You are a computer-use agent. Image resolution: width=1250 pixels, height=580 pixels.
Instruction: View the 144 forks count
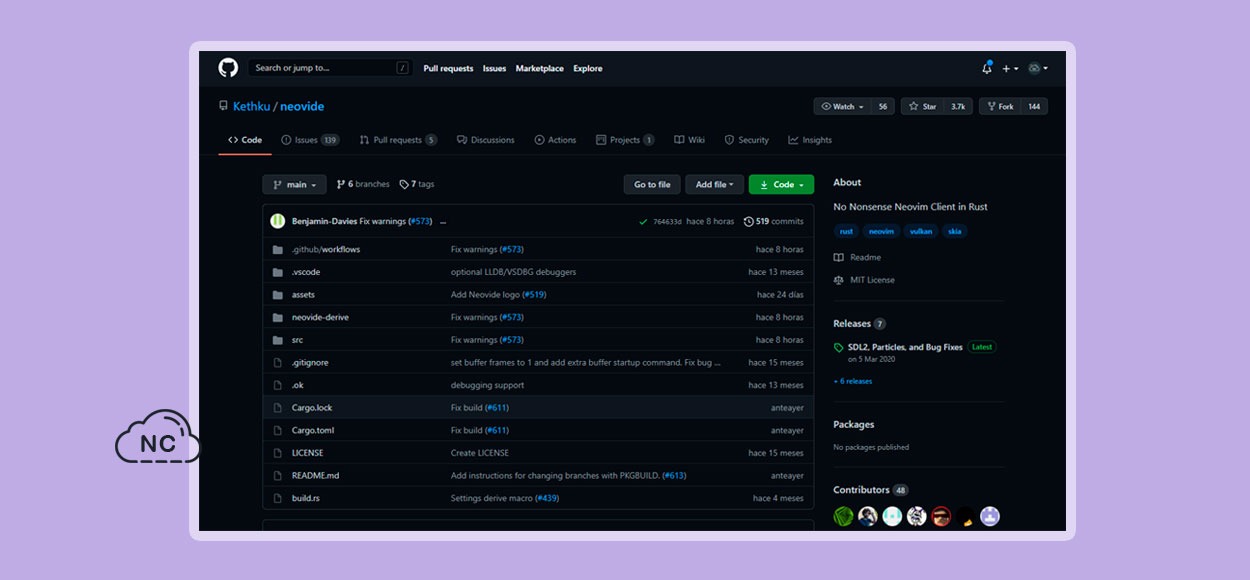(1034, 106)
